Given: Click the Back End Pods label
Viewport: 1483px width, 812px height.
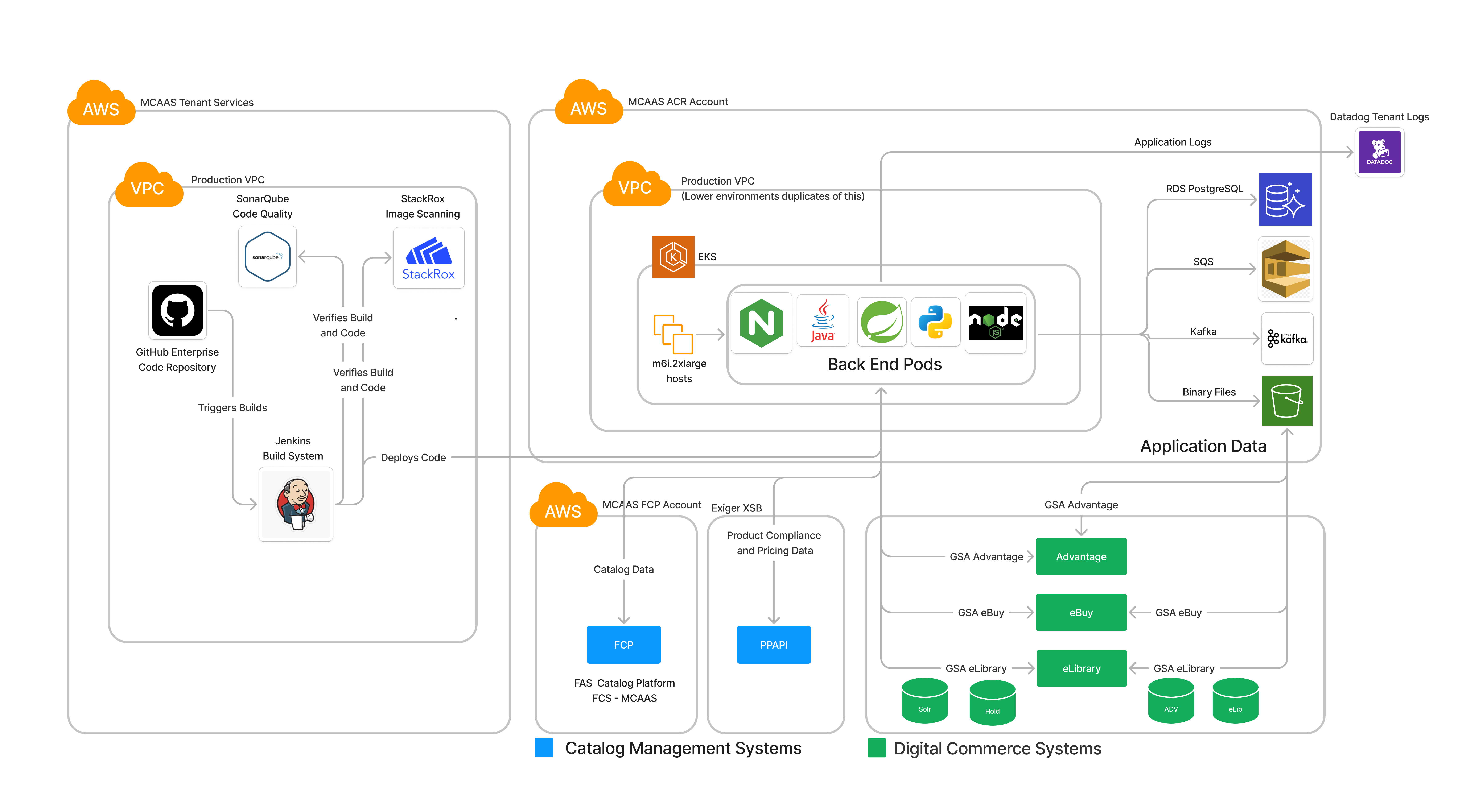Looking at the screenshot, I should [884, 364].
